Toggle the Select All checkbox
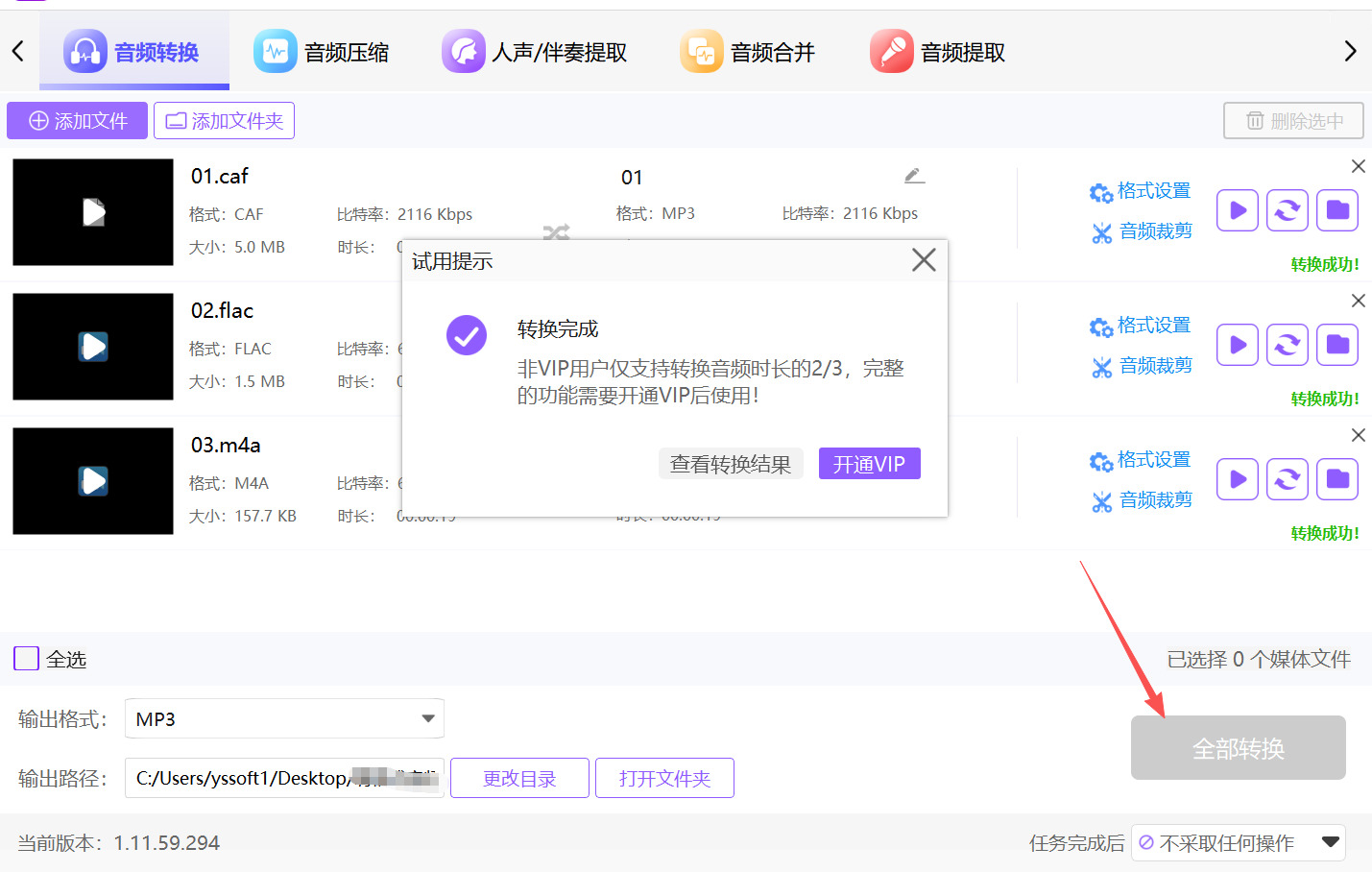Viewport: 1372px width, 872px height. [27, 659]
